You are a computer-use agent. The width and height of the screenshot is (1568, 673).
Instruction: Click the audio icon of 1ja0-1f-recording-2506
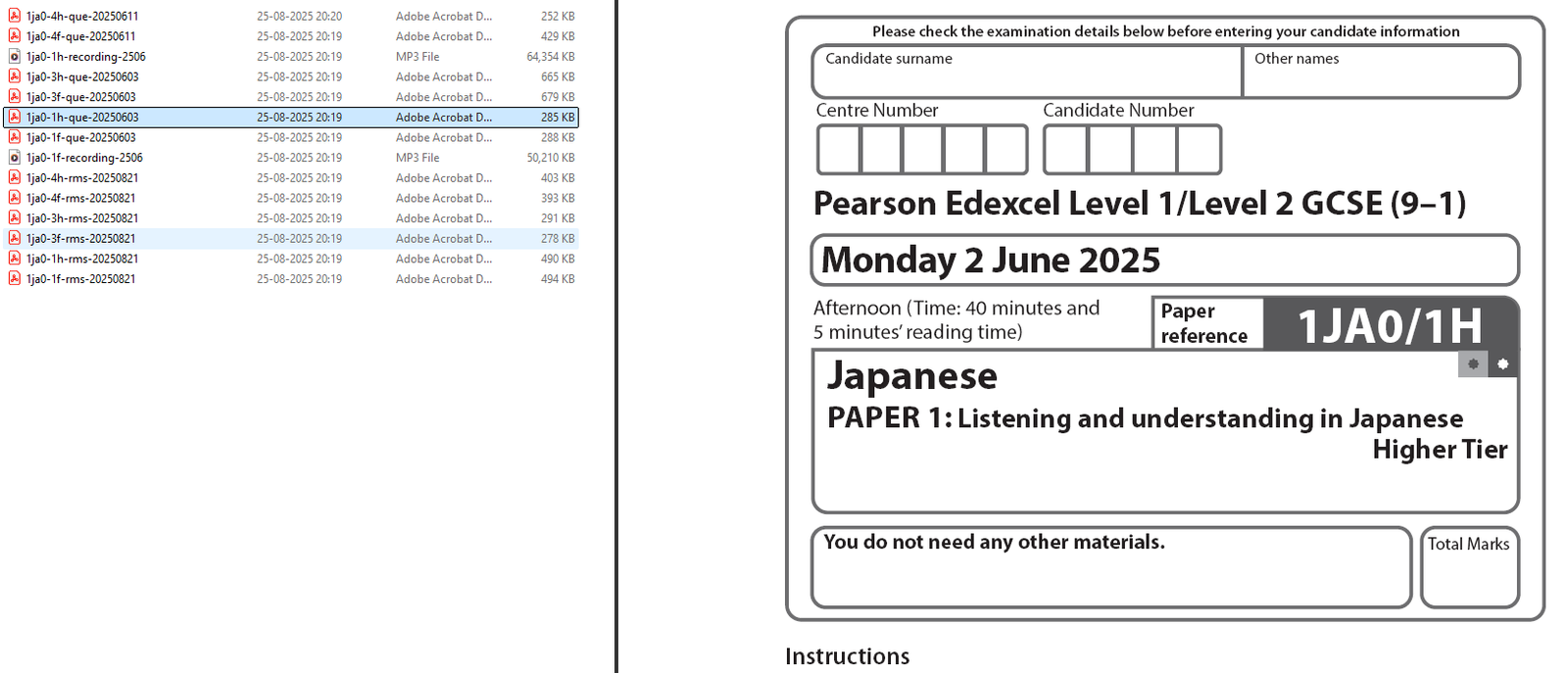[x=15, y=158]
